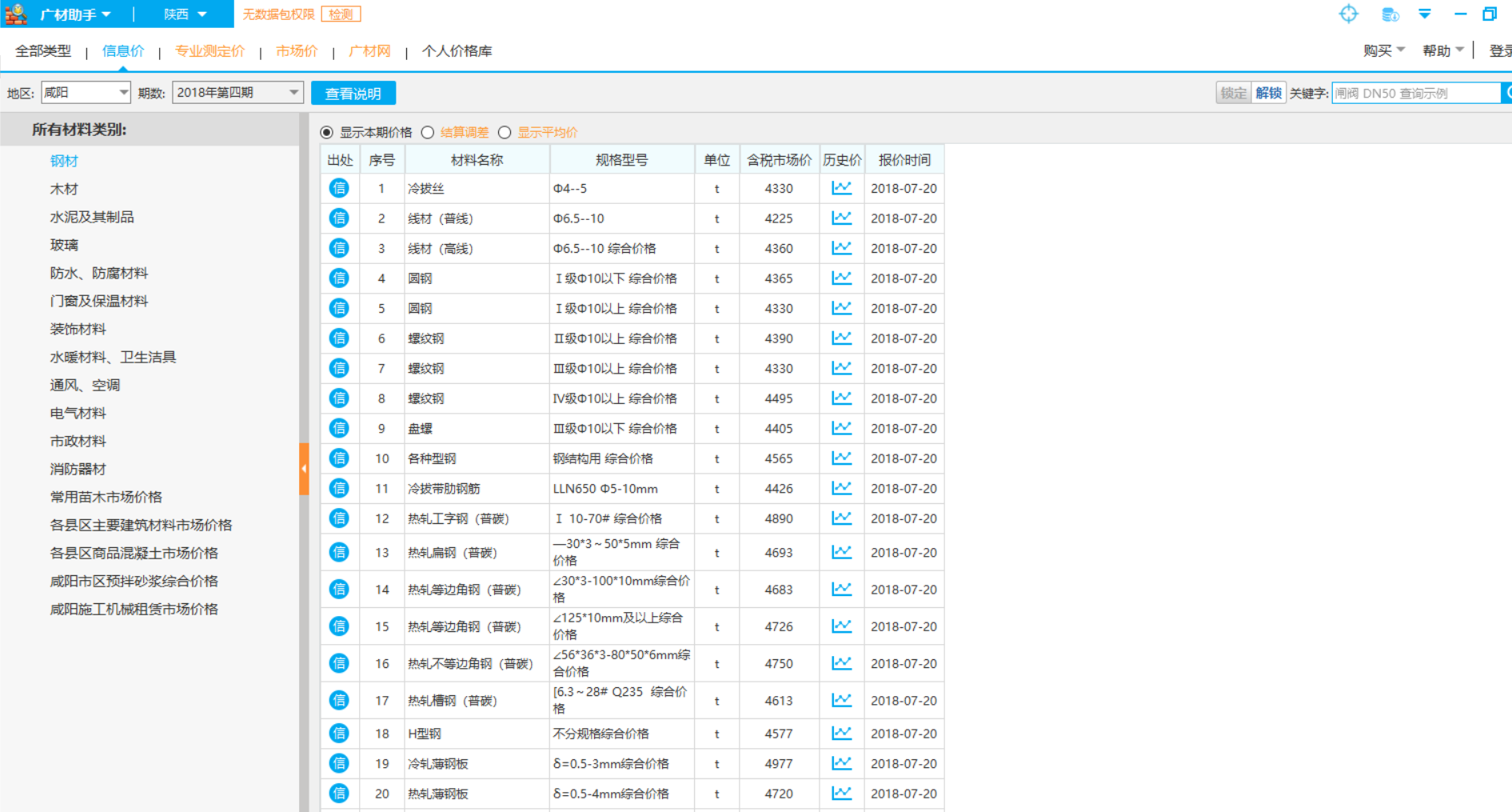Select 门窗及保温材料 category
This screenshot has height=812, width=1512.
point(99,301)
